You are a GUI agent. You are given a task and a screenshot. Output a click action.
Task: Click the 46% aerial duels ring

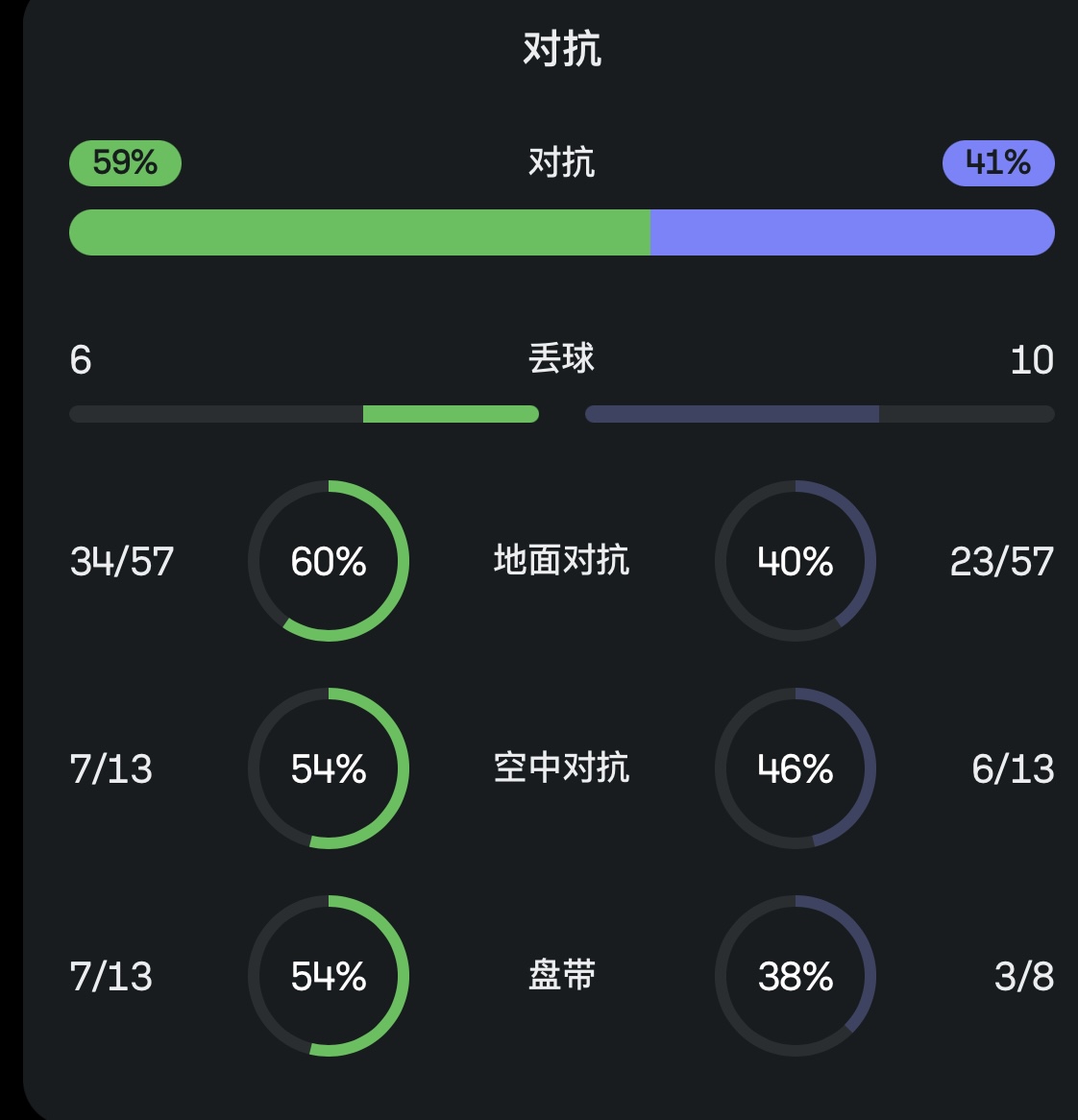click(796, 768)
